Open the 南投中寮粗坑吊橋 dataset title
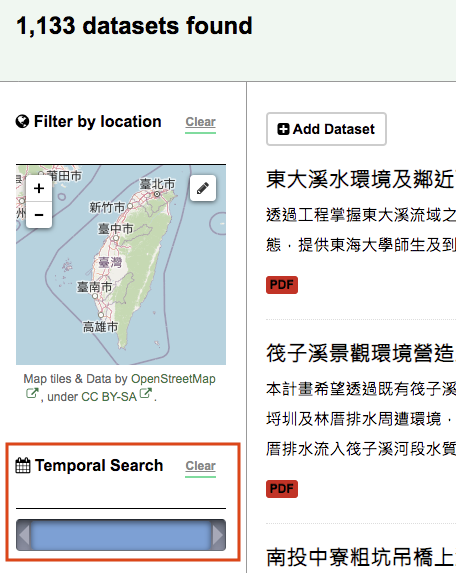This screenshot has width=456, height=573. 361,558
